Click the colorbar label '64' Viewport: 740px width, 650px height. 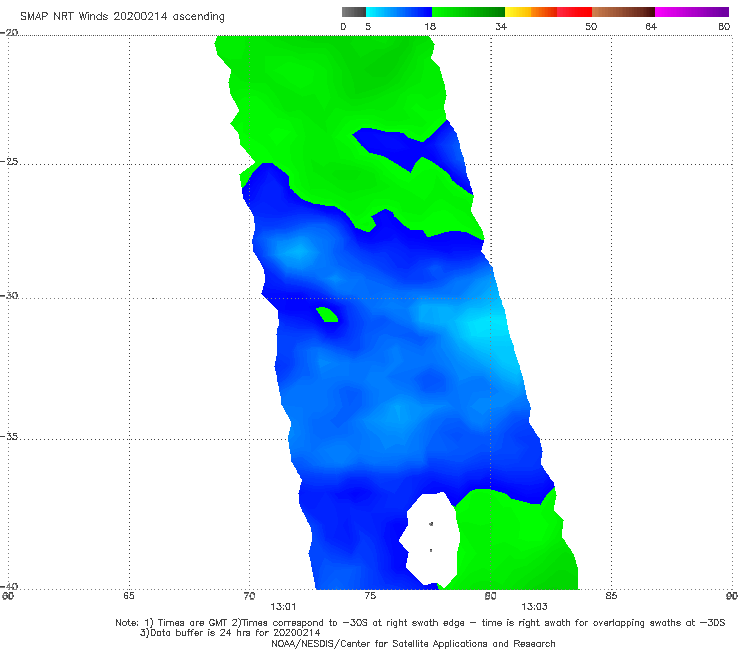pos(651,26)
